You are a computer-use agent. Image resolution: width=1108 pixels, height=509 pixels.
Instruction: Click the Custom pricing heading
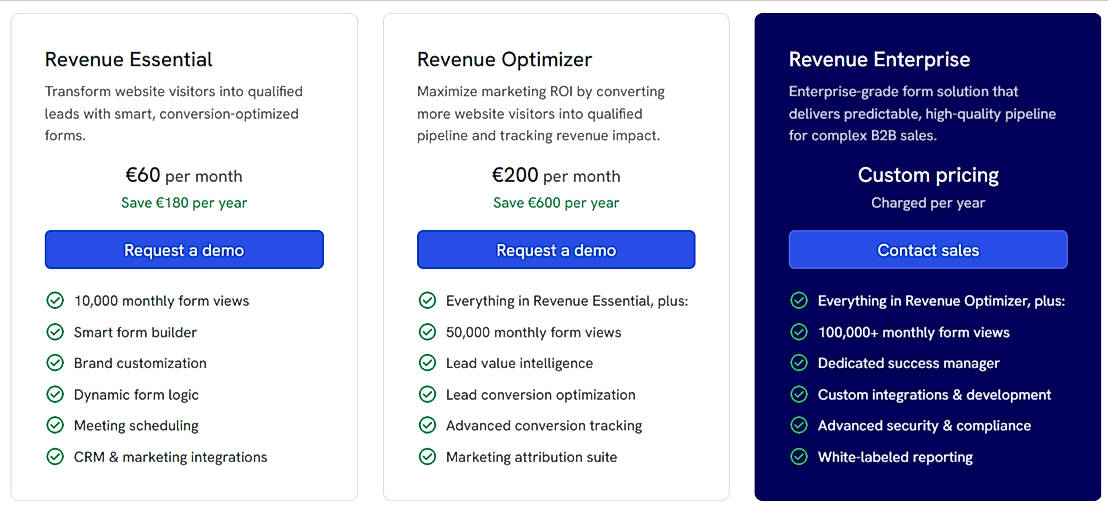point(928,175)
